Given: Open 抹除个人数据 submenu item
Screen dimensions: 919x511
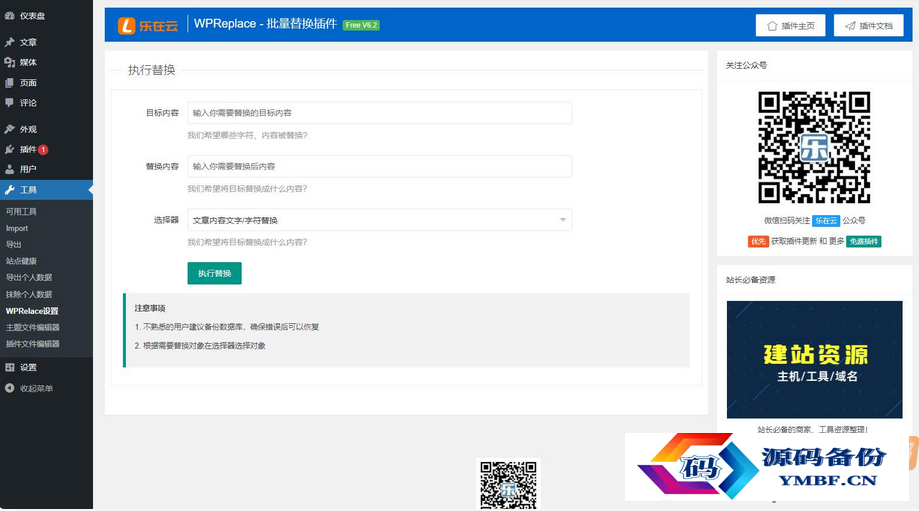Looking at the screenshot, I should (x=29, y=295).
